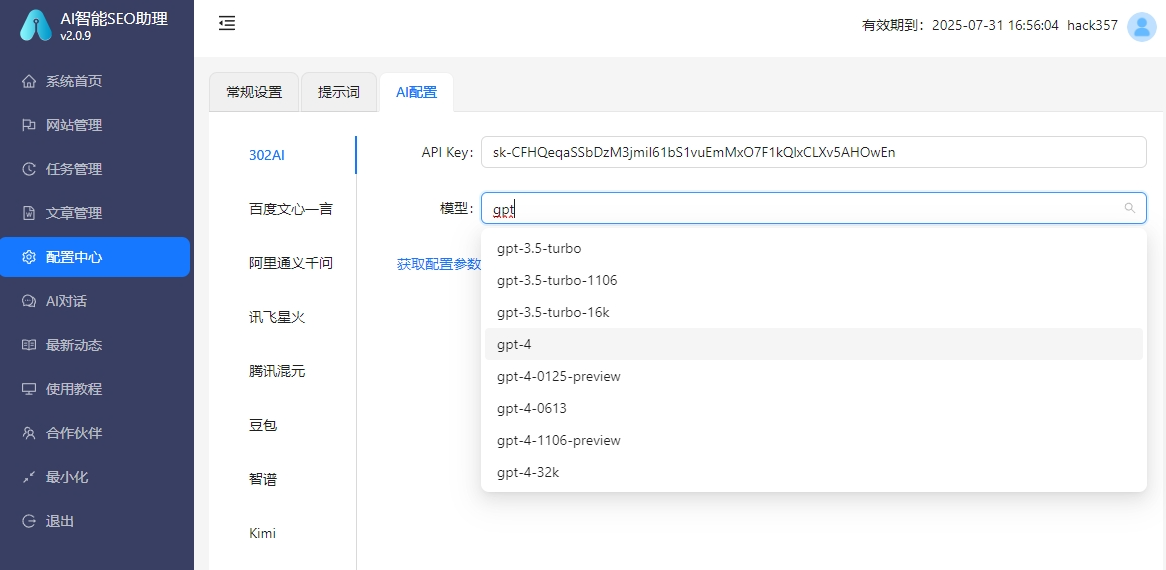Select the Kimi provider entry

tap(262, 533)
